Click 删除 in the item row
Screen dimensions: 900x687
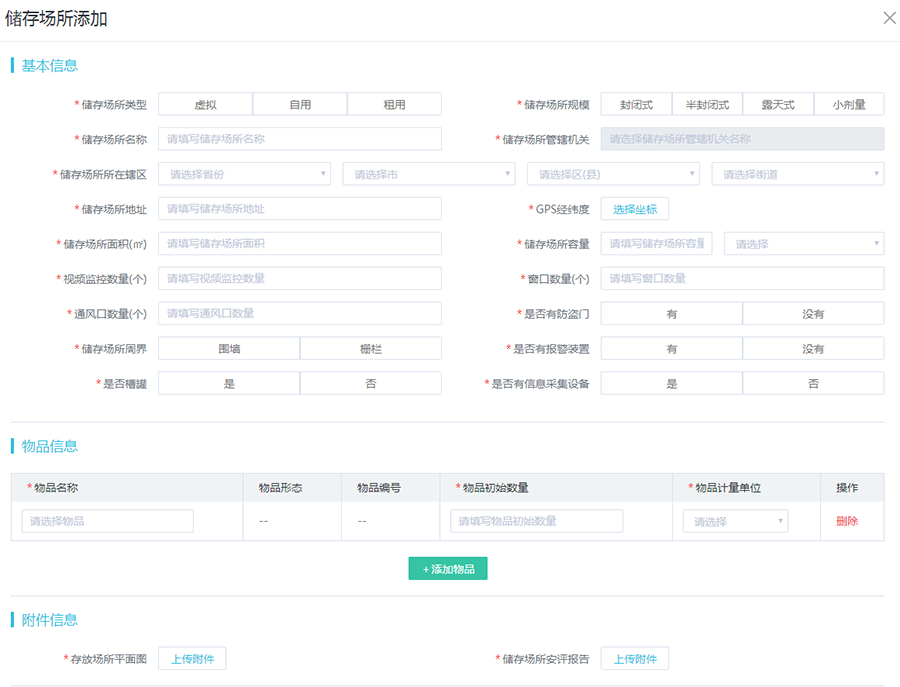846,521
